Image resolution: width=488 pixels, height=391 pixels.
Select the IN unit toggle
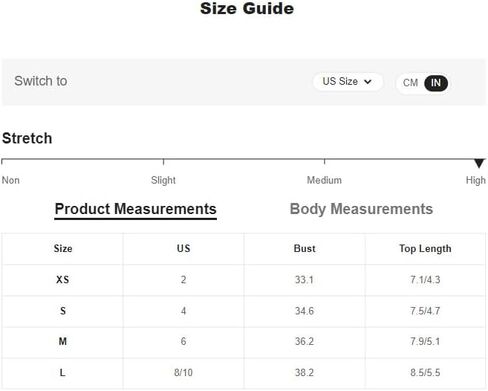pos(436,83)
